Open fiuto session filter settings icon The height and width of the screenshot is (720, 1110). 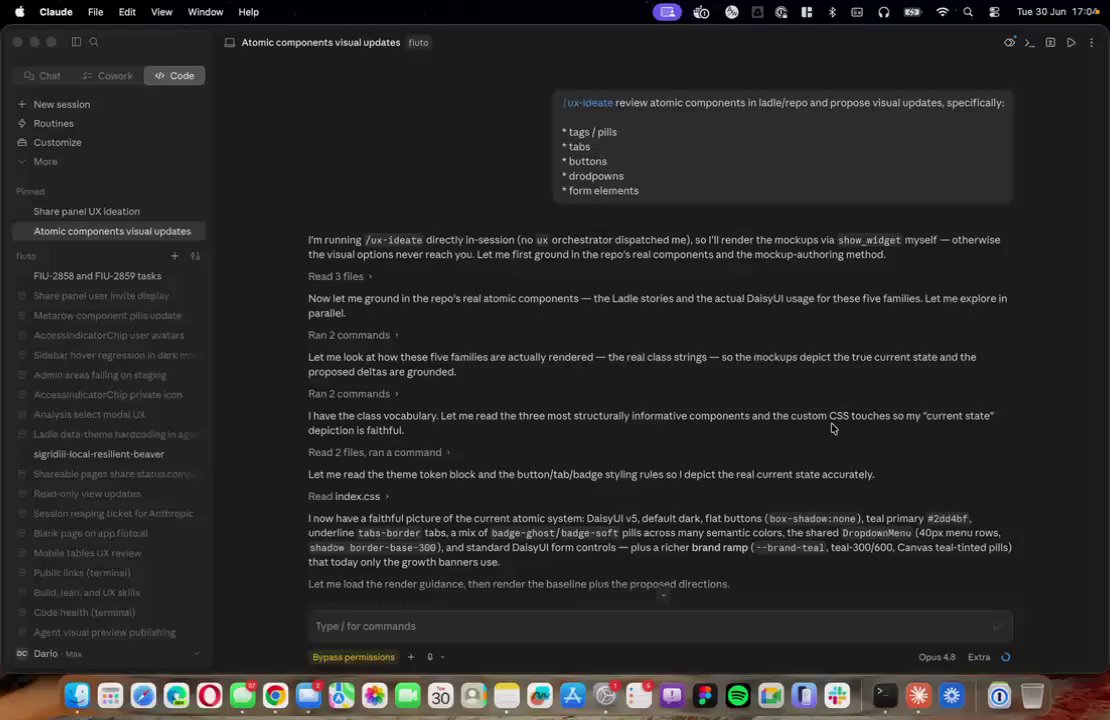195,256
